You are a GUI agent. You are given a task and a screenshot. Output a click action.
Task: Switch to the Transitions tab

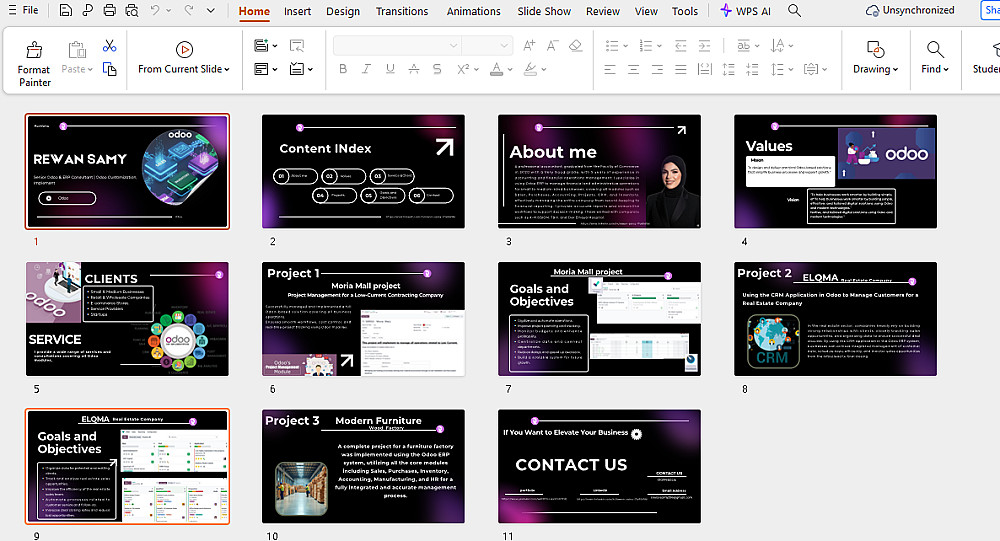tap(402, 11)
